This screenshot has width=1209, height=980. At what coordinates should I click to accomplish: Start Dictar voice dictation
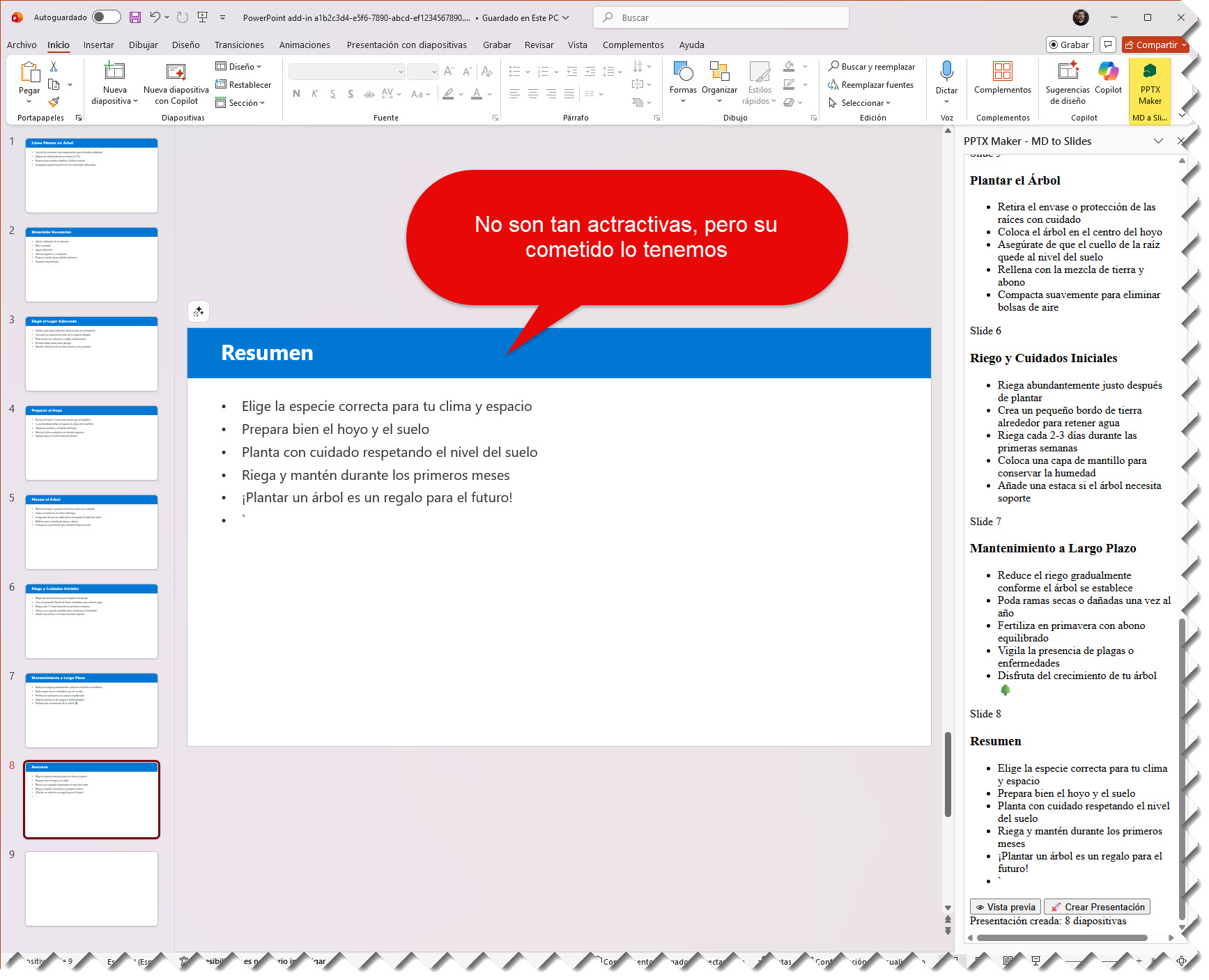946,78
